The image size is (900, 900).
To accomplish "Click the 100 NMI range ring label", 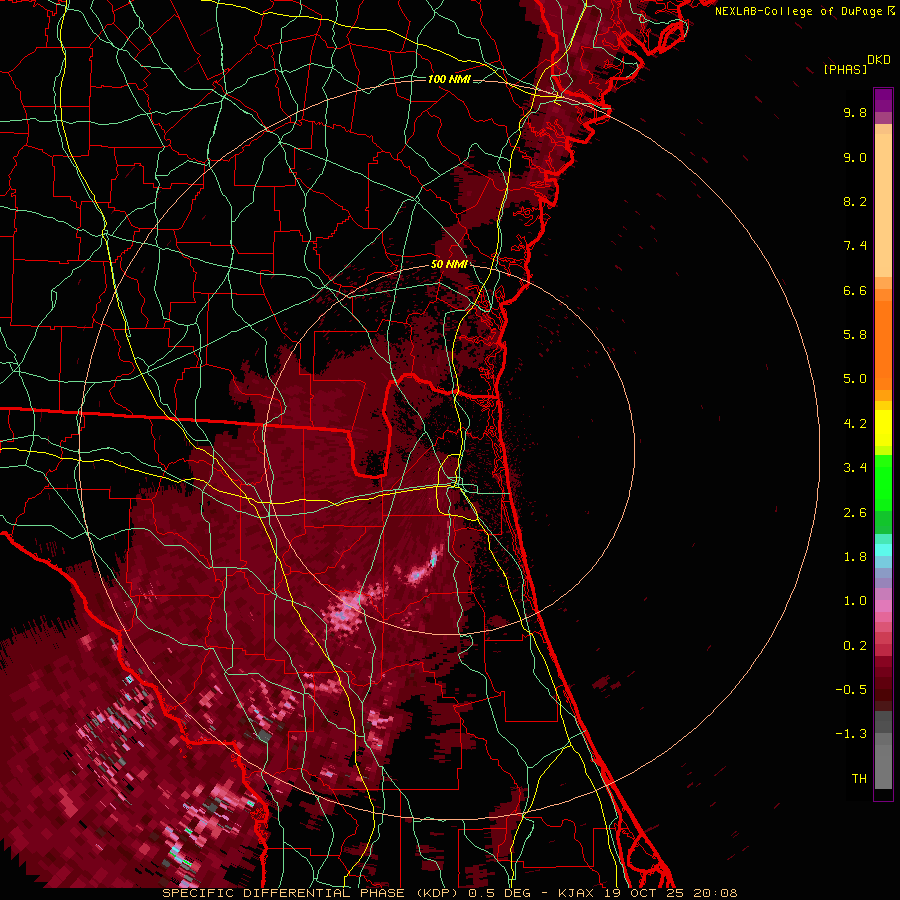I will 449,79.
